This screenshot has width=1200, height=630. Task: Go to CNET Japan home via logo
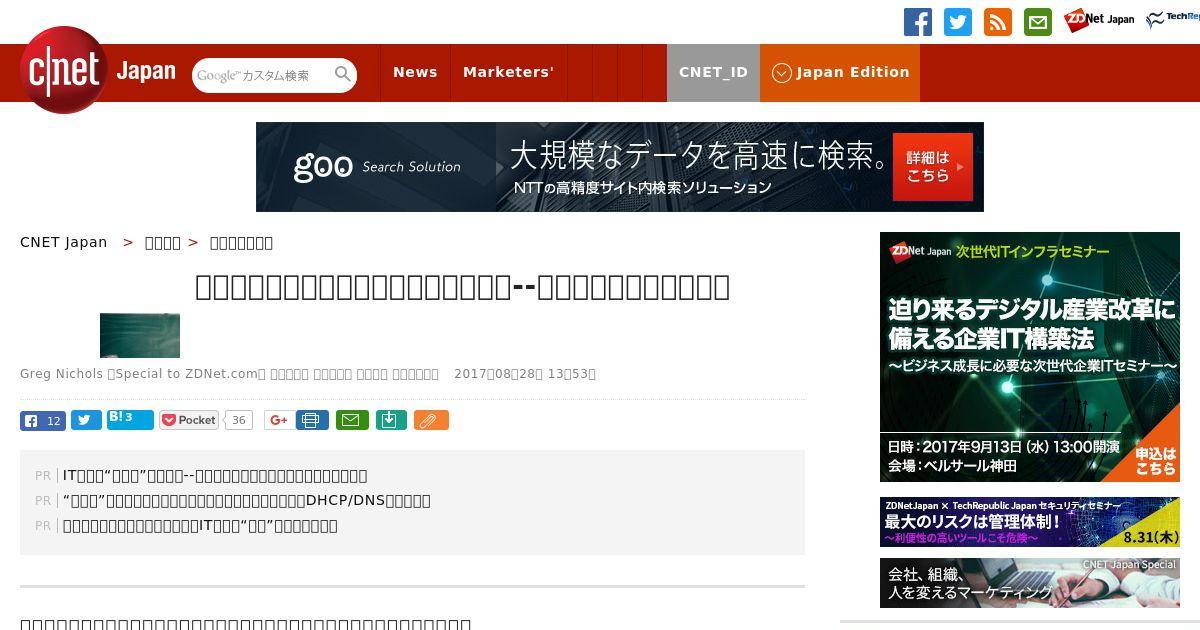(x=98, y=70)
